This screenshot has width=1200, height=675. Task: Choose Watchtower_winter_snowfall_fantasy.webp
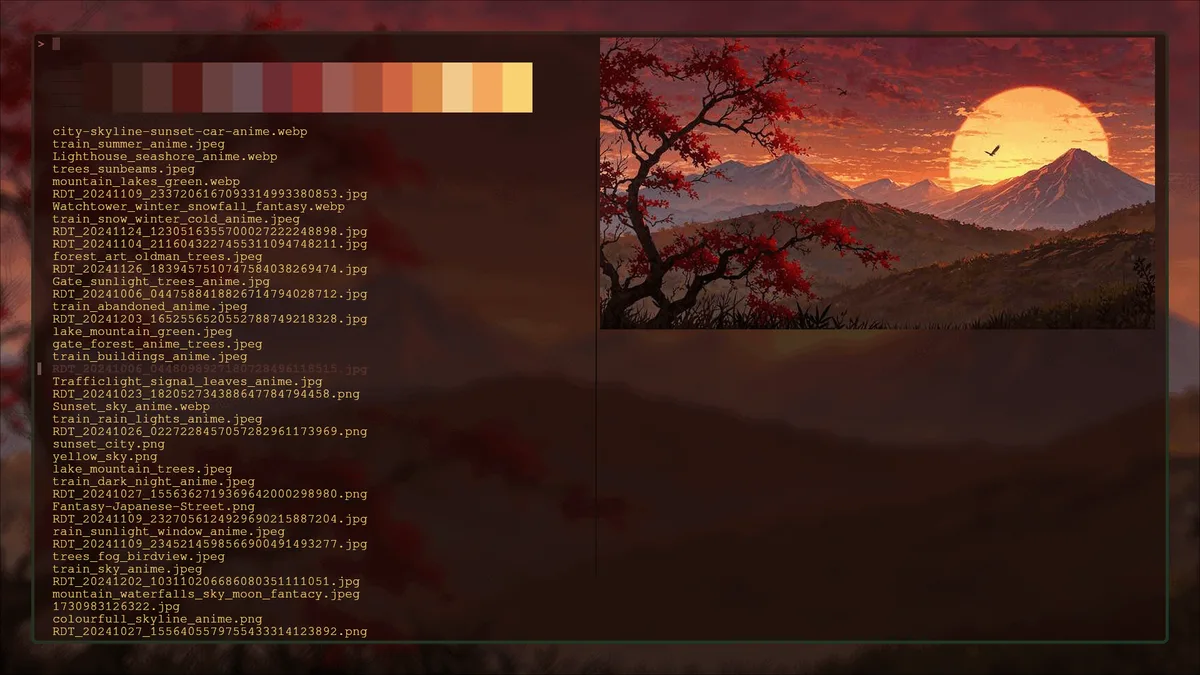(198, 206)
